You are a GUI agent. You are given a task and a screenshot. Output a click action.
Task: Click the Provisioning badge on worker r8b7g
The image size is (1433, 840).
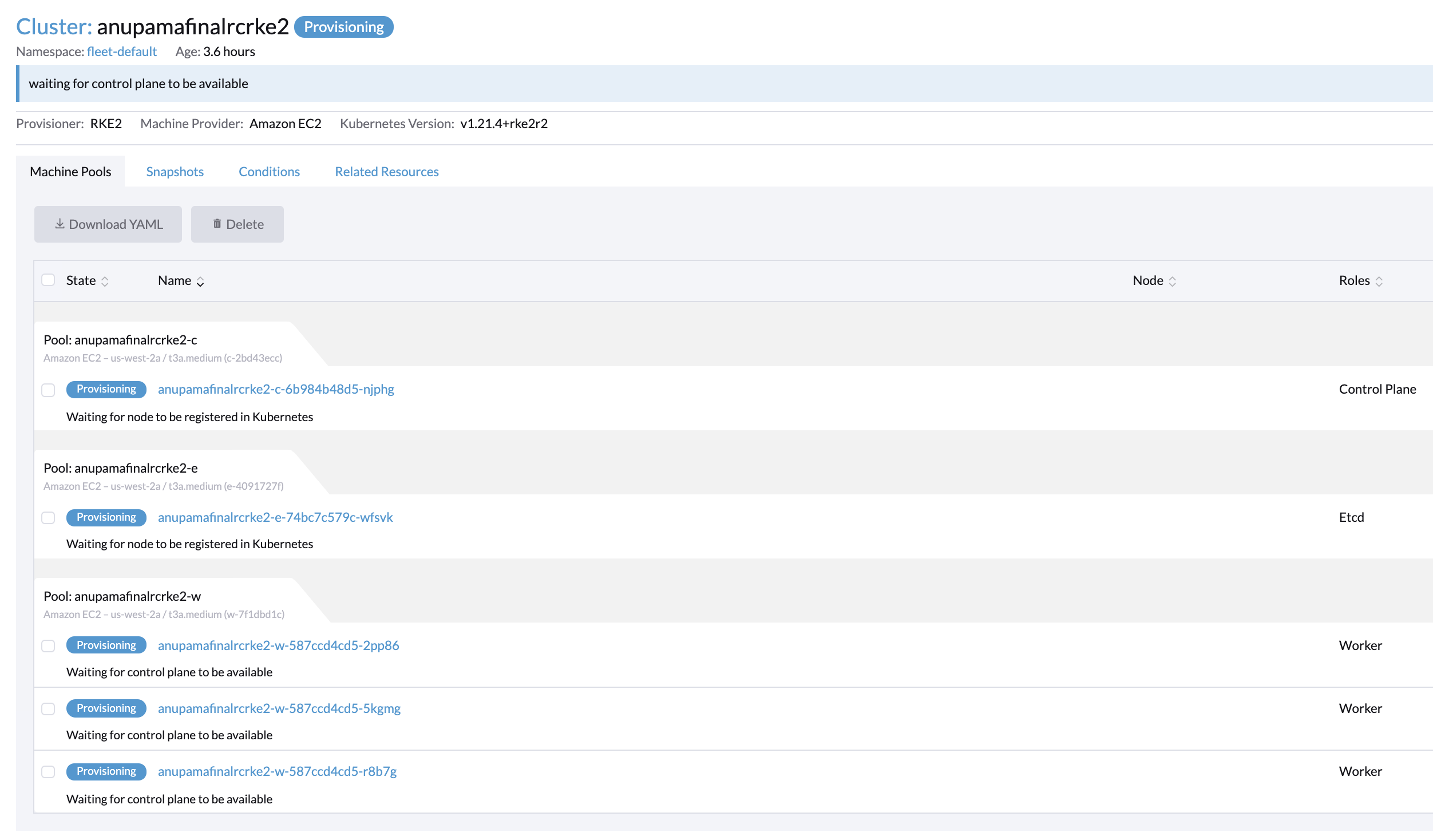click(105, 771)
